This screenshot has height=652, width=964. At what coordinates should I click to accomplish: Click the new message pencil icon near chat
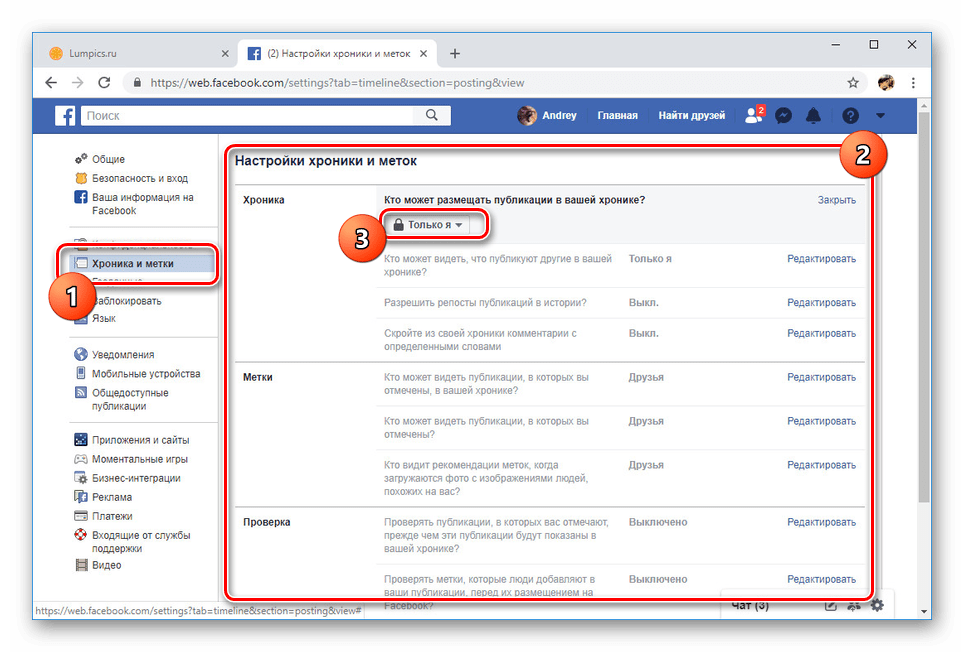tap(829, 604)
